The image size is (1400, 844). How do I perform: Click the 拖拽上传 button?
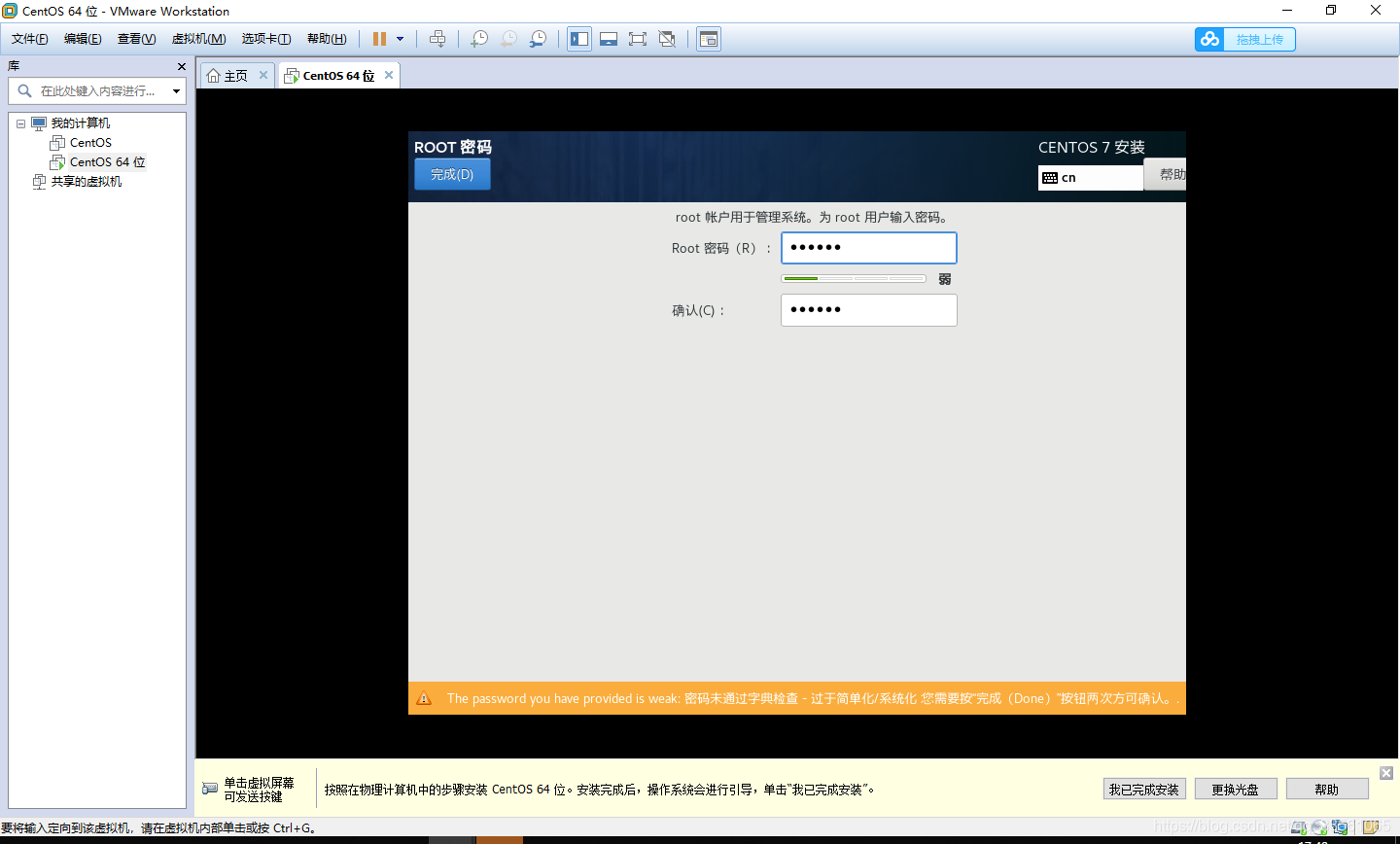1260,39
